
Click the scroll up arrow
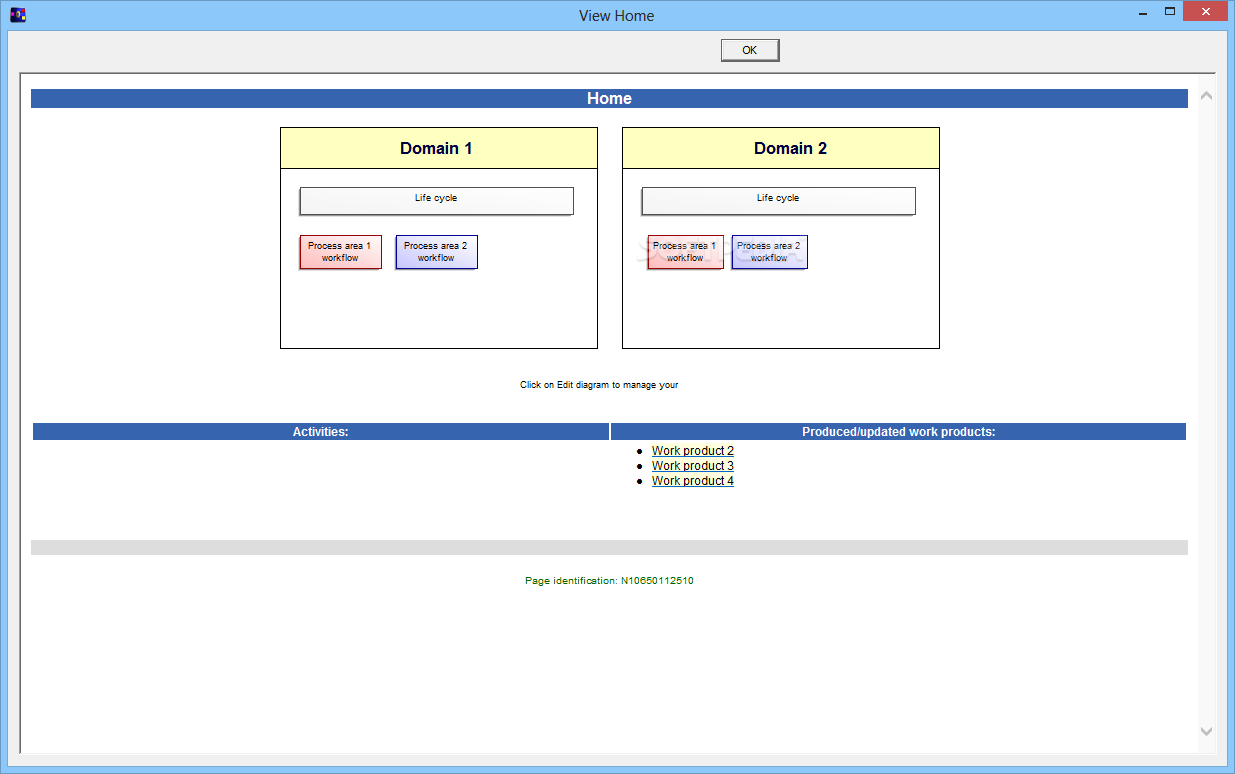click(1206, 96)
